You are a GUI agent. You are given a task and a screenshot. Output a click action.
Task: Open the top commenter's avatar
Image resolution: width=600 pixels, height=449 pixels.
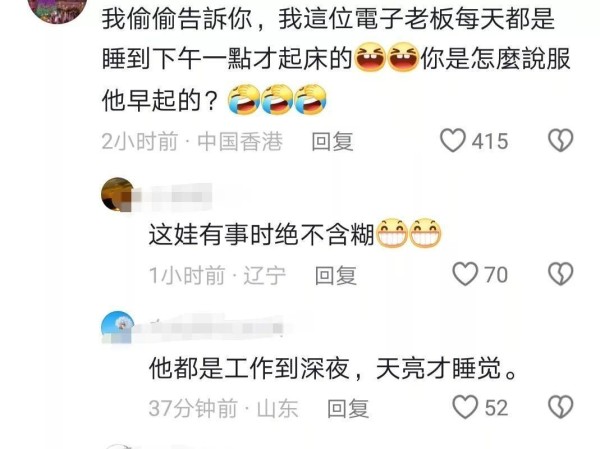(57, 8)
